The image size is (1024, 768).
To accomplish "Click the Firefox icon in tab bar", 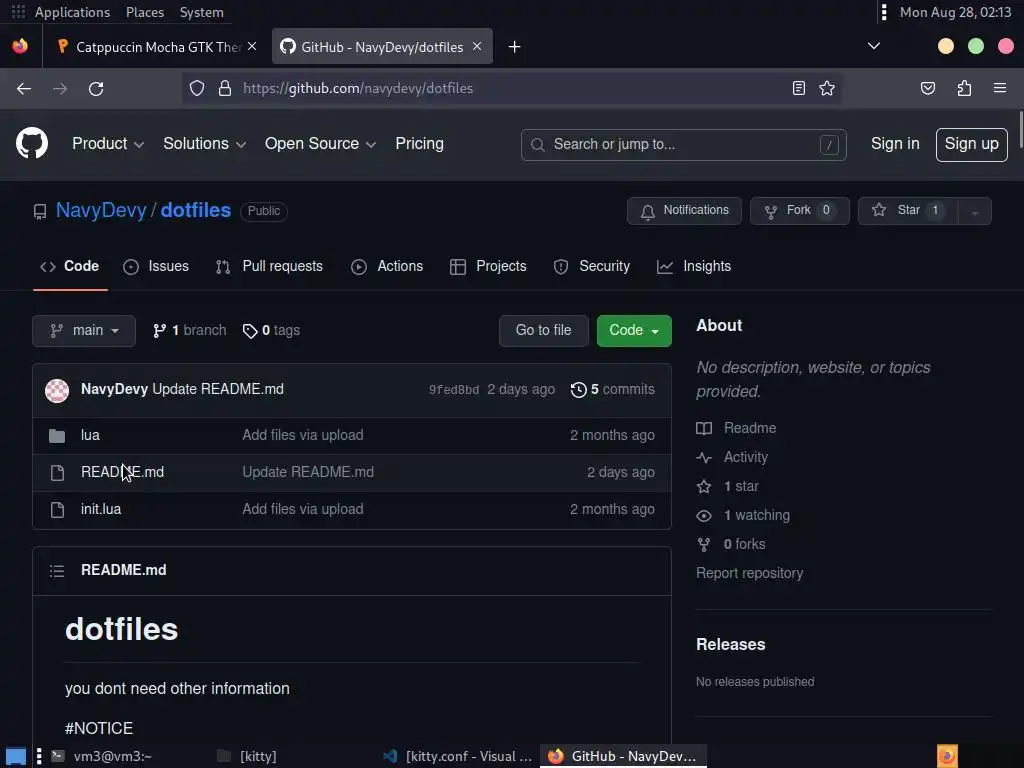I will click(x=20, y=46).
